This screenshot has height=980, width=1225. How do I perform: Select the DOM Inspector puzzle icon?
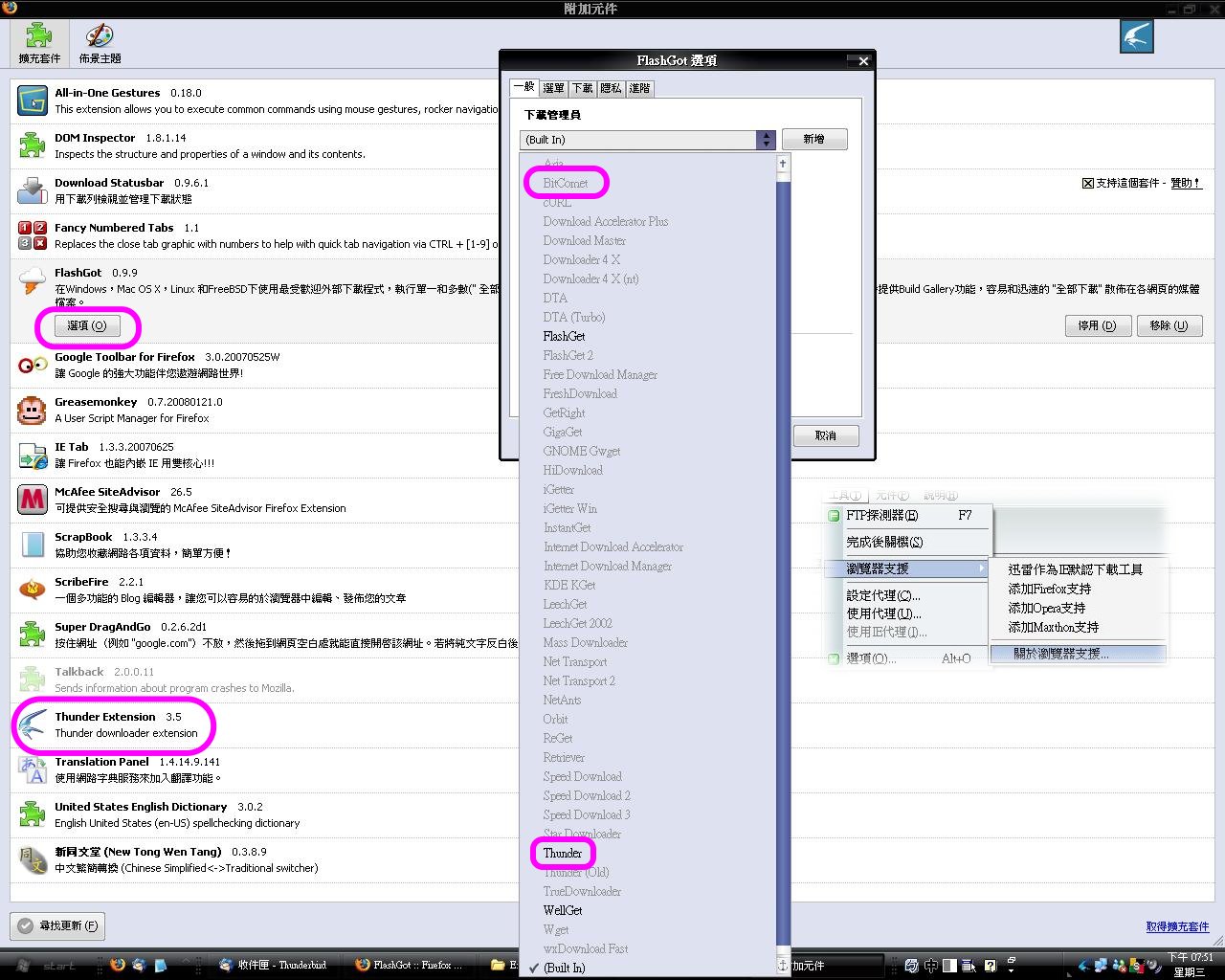tap(33, 145)
